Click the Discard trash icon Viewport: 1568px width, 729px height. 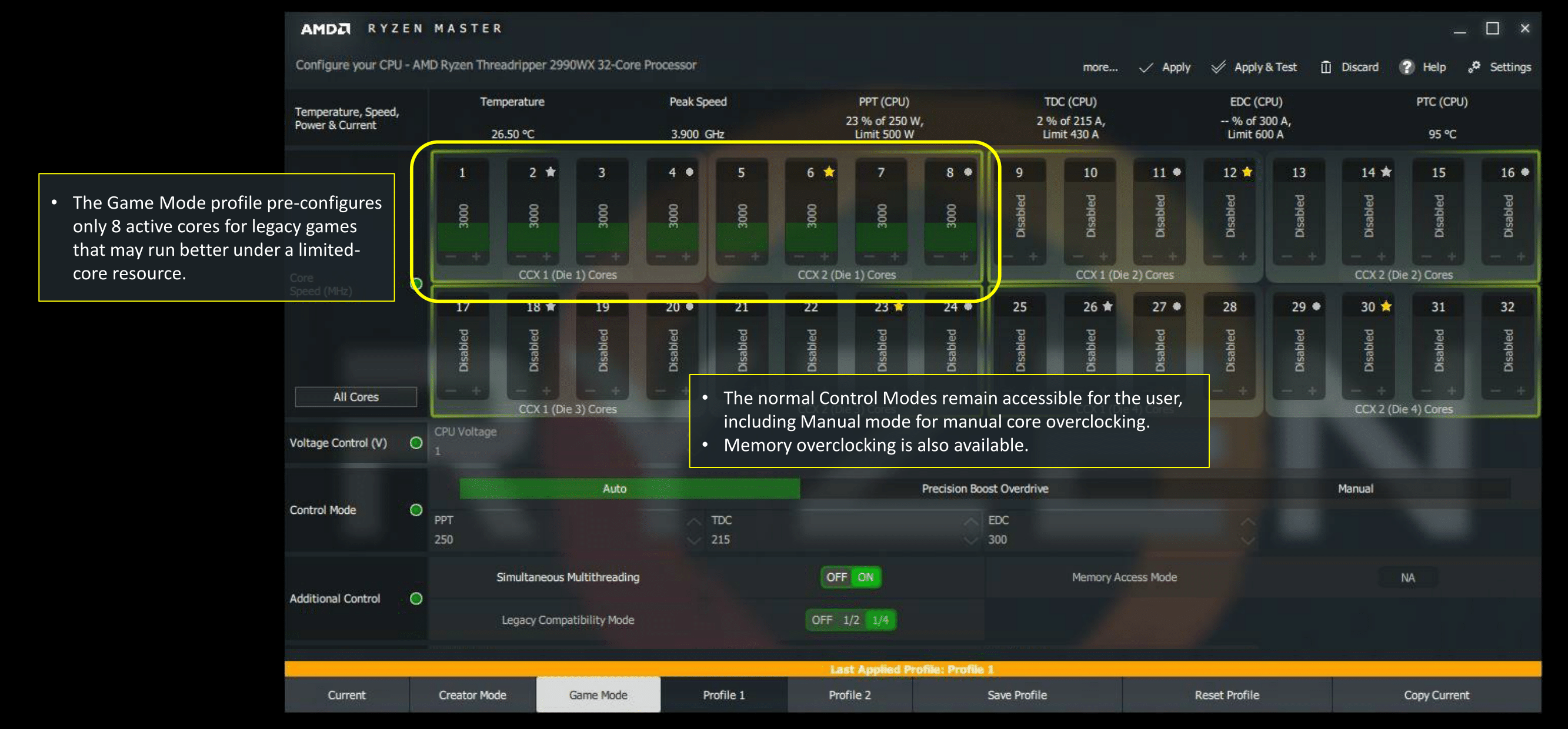1326,67
